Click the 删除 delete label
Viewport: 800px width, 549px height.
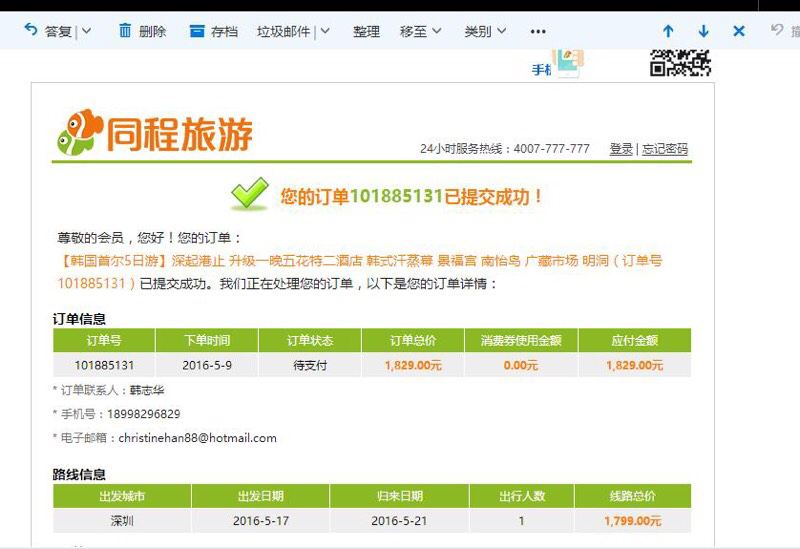coord(152,32)
